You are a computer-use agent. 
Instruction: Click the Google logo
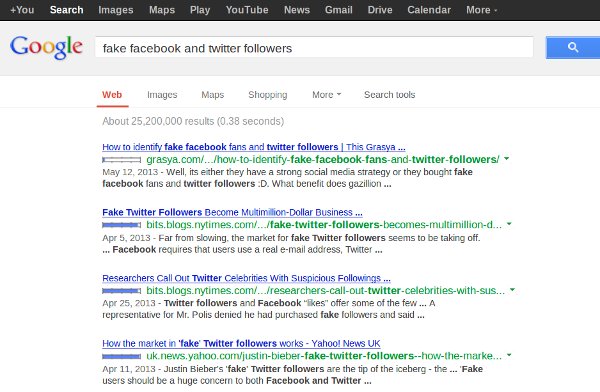(x=46, y=47)
